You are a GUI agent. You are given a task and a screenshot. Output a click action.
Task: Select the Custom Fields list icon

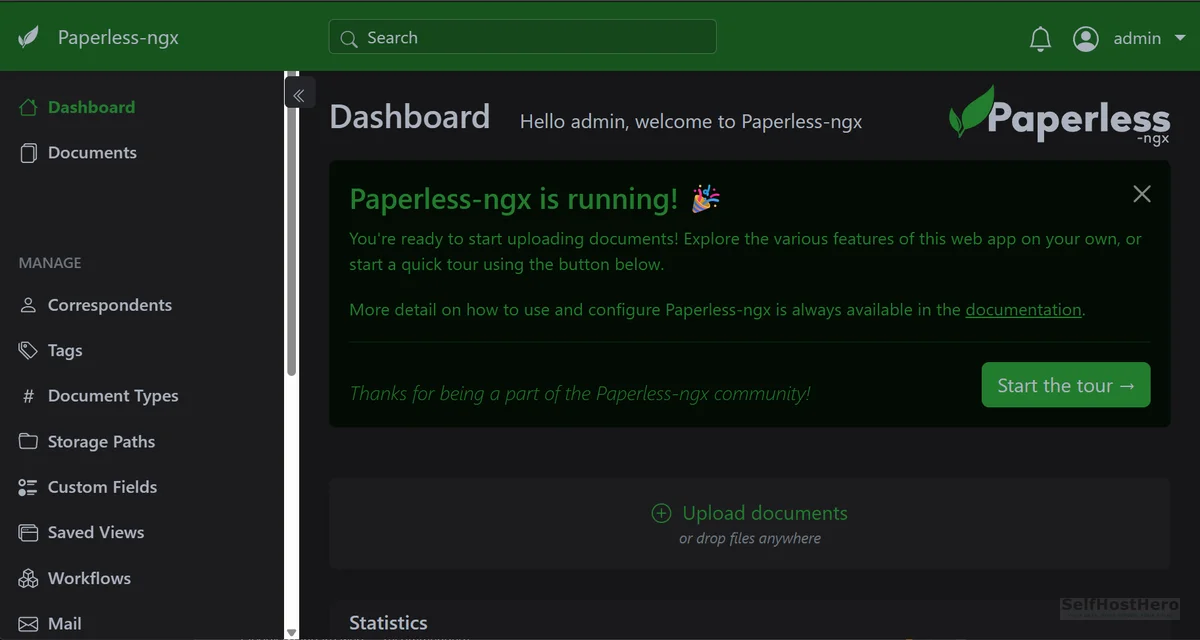tap(26, 487)
